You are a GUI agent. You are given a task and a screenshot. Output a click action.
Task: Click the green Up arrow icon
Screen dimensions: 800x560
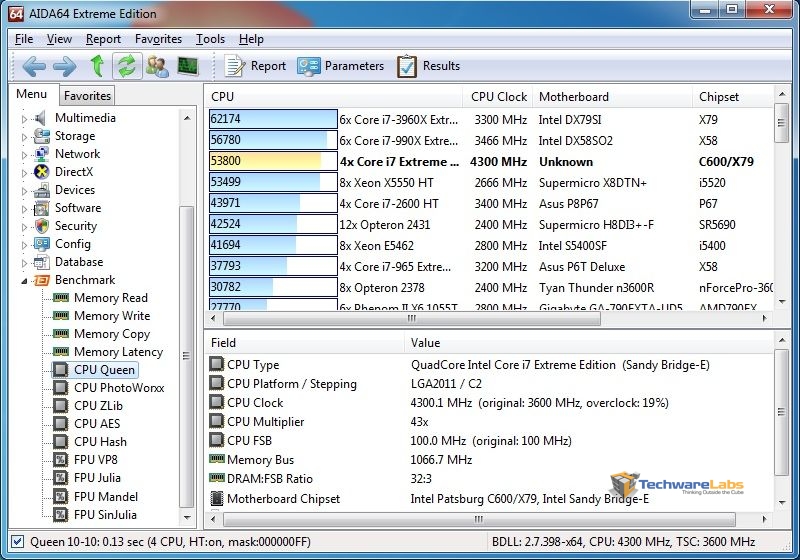click(x=97, y=67)
